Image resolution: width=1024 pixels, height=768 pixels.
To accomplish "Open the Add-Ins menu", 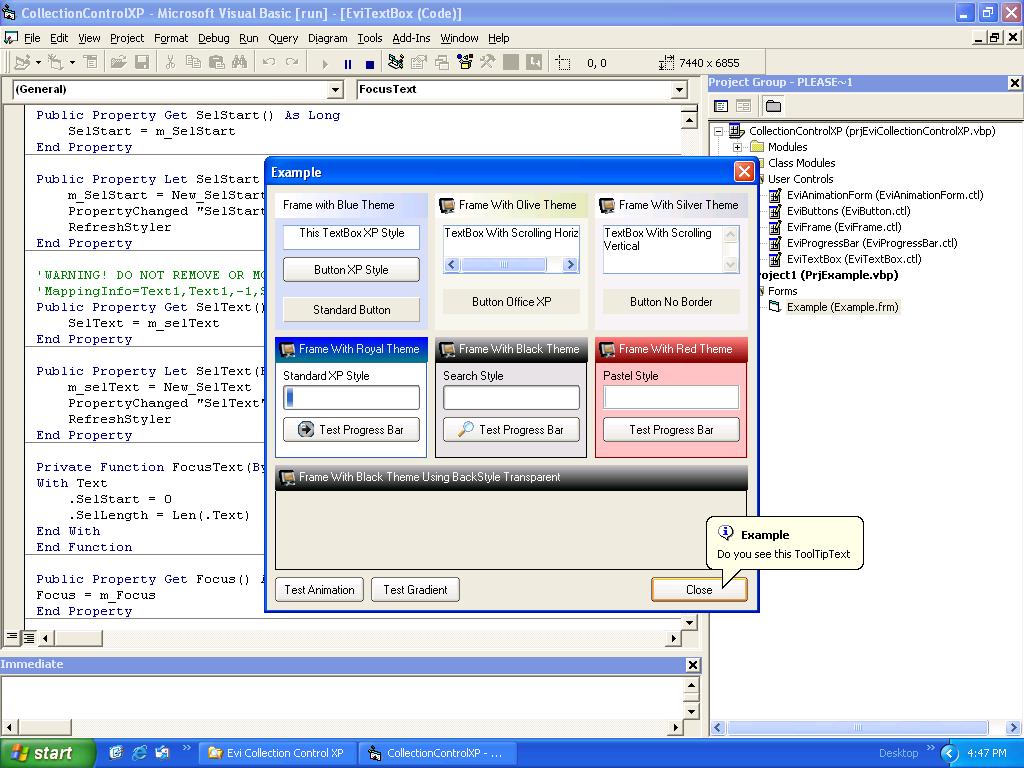I will click(x=411, y=38).
